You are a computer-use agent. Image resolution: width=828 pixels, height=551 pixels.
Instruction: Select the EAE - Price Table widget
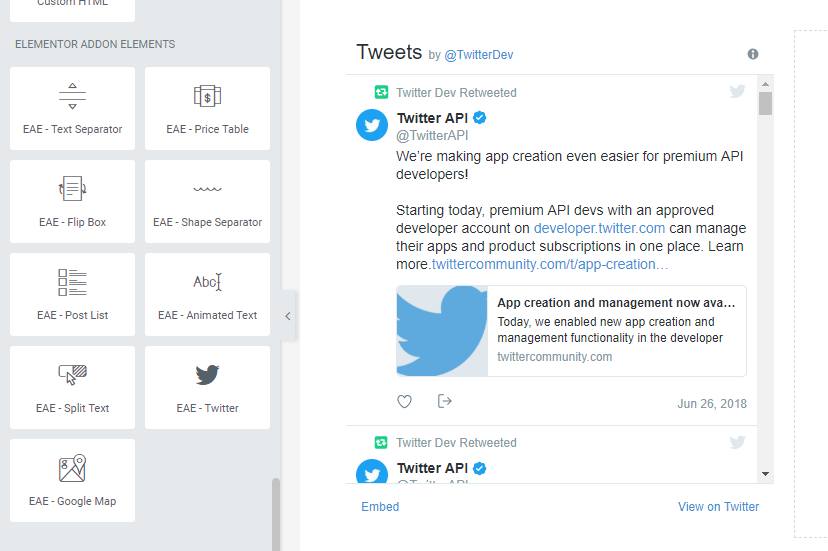[207, 108]
